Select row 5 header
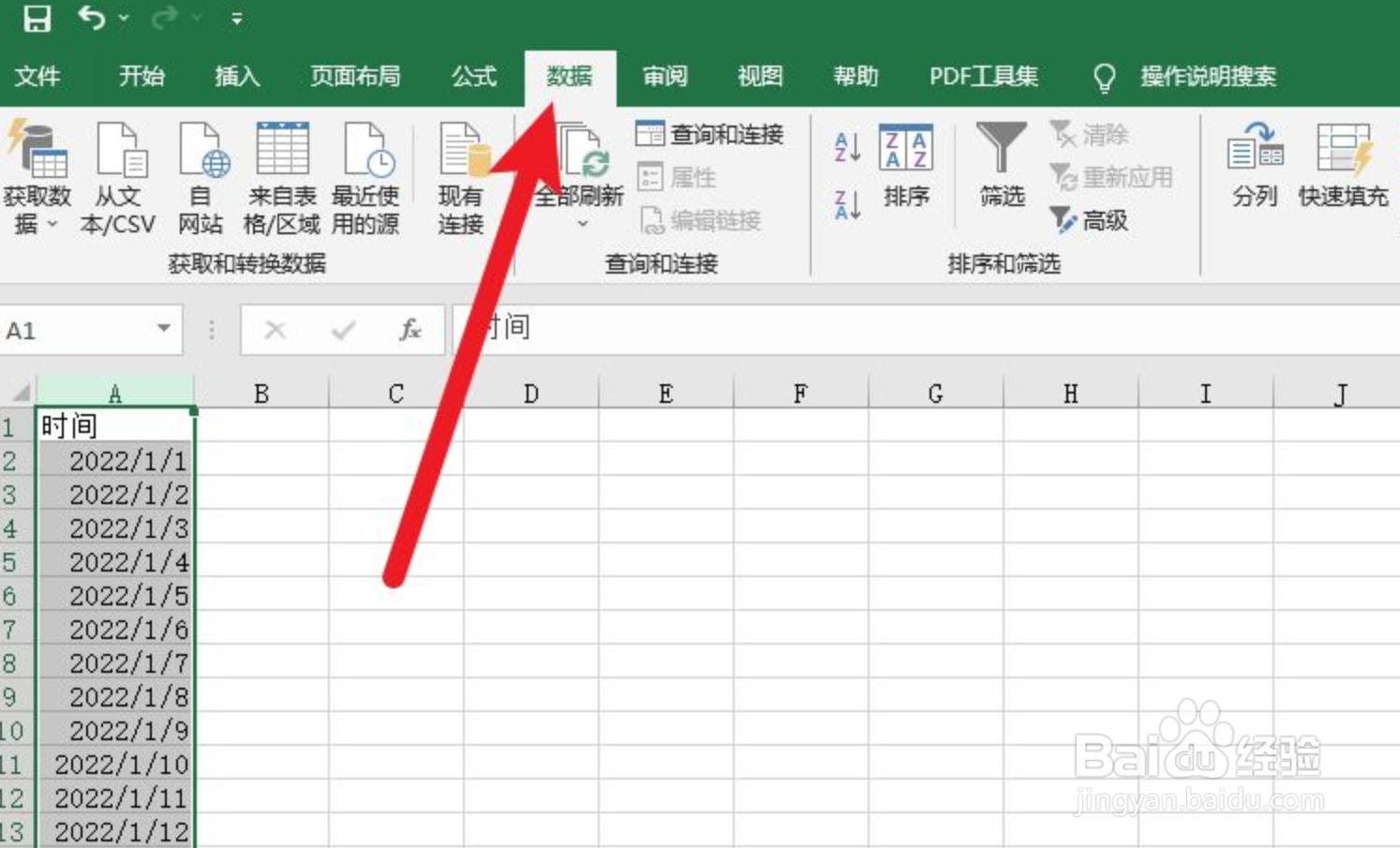This screenshot has height=848, width=1400. [17, 561]
